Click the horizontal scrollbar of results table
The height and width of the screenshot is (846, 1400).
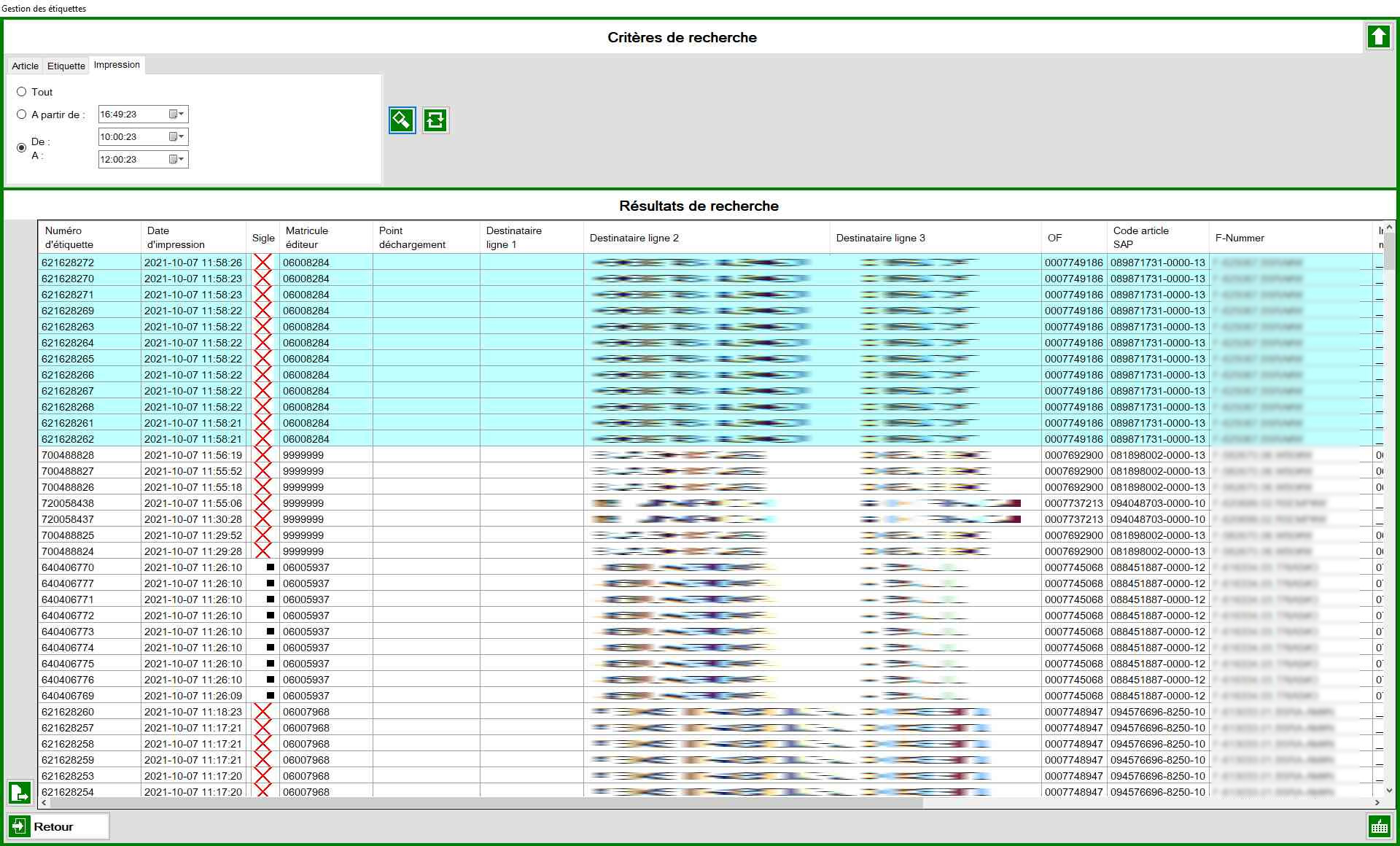pos(481,802)
